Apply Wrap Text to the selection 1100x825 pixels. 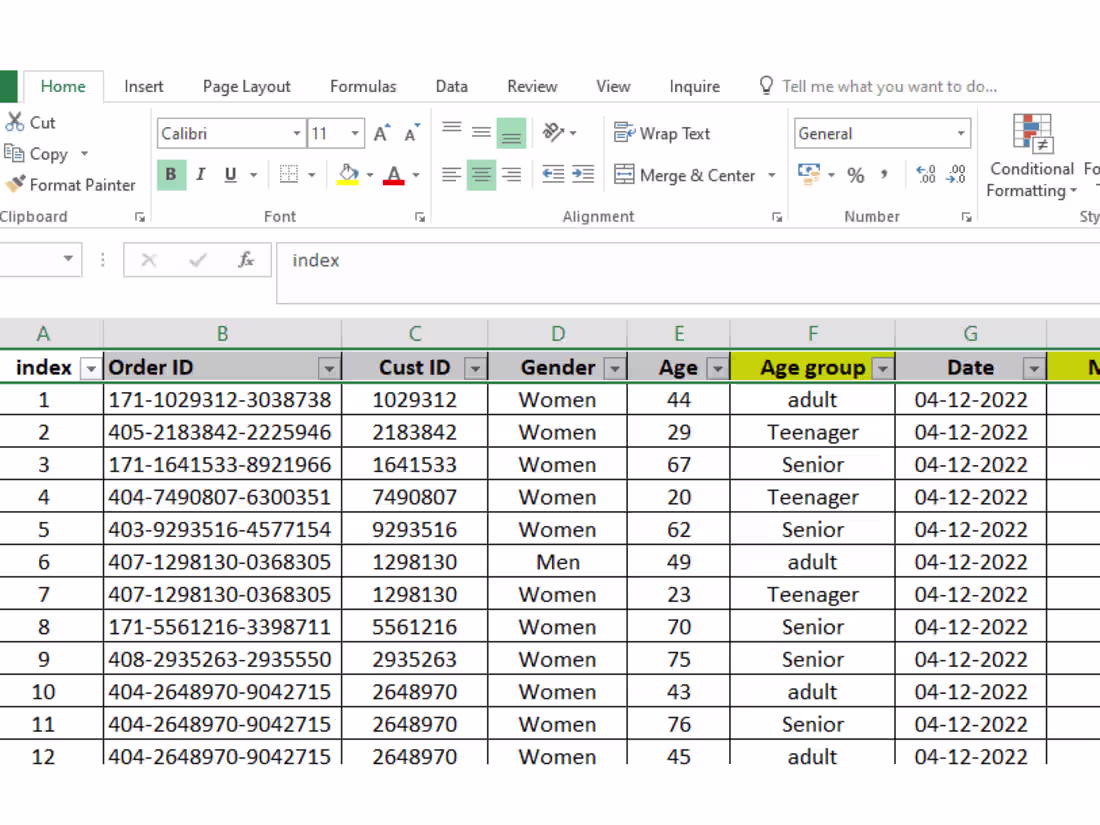[x=665, y=133]
